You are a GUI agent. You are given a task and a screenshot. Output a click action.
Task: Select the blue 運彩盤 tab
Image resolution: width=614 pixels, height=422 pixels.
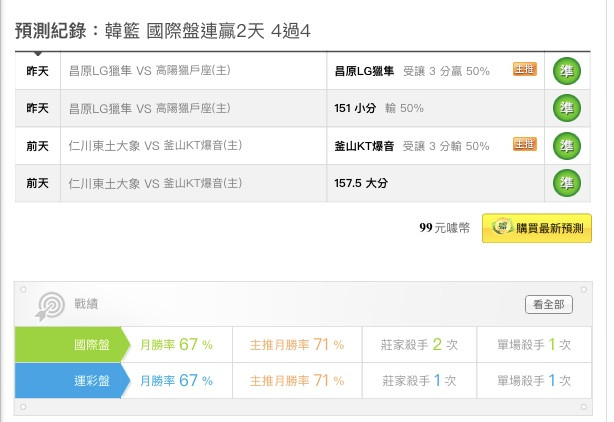(72, 381)
